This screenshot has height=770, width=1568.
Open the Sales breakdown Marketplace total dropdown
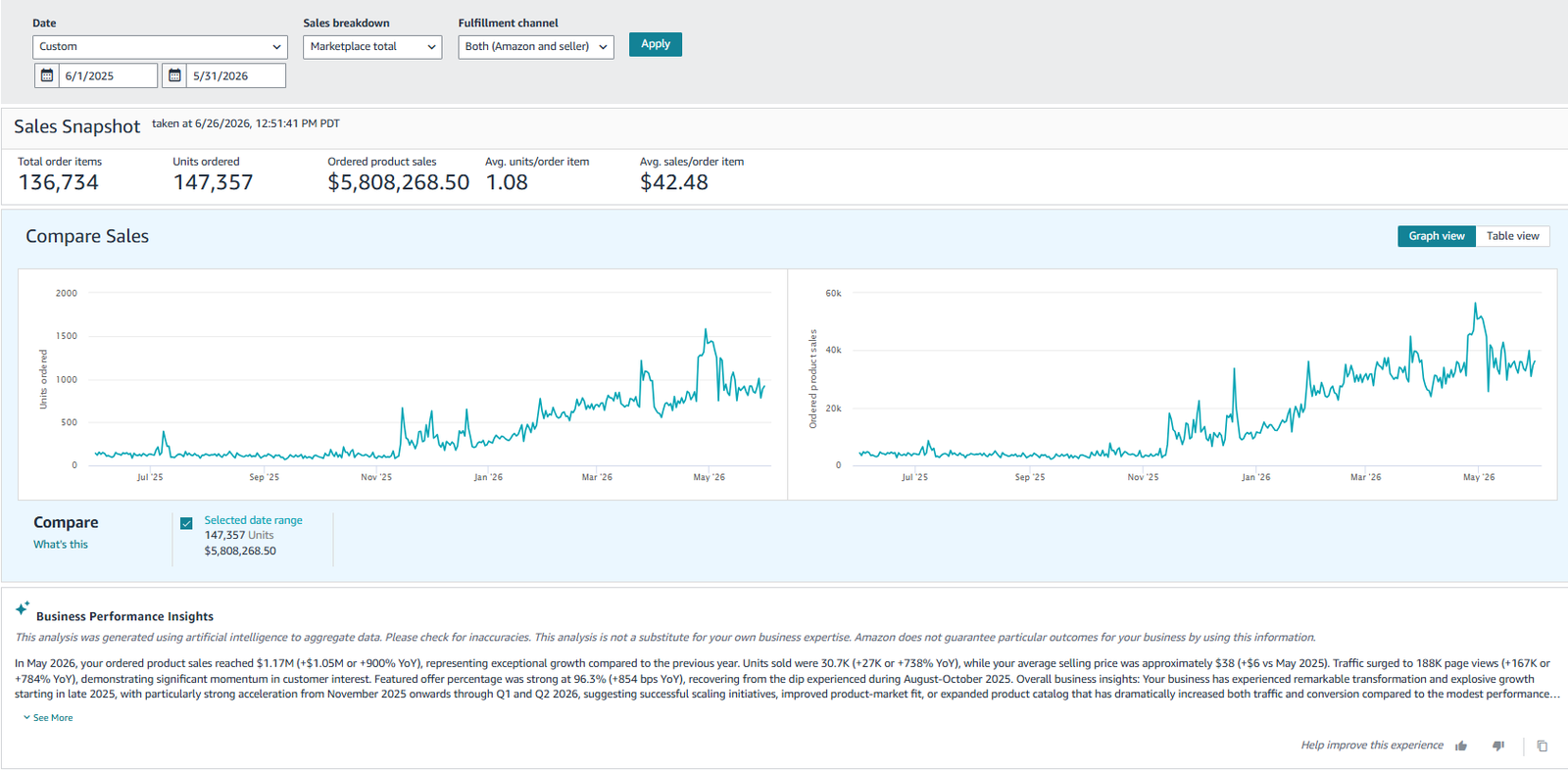(x=372, y=47)
